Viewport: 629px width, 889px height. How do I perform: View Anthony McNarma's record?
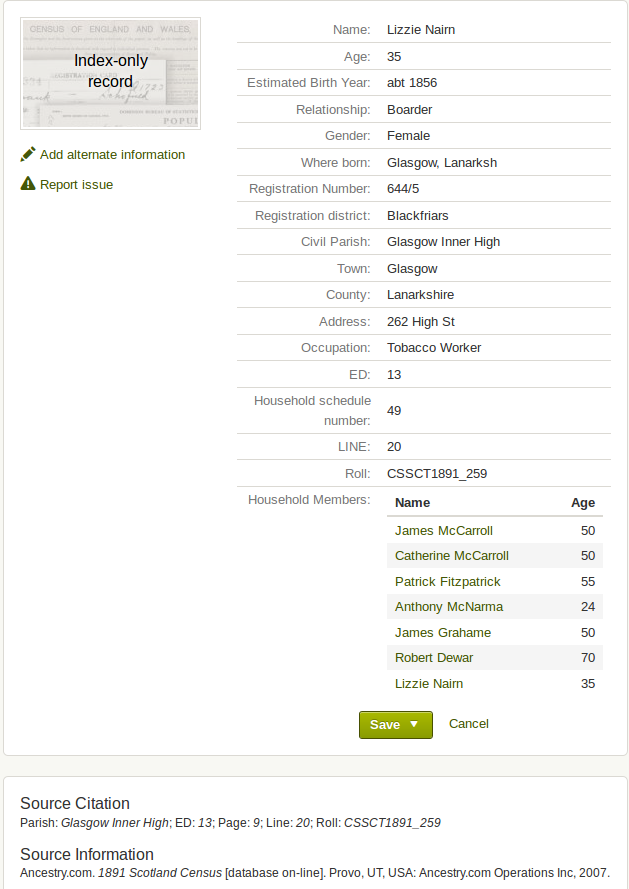point(448,607)
